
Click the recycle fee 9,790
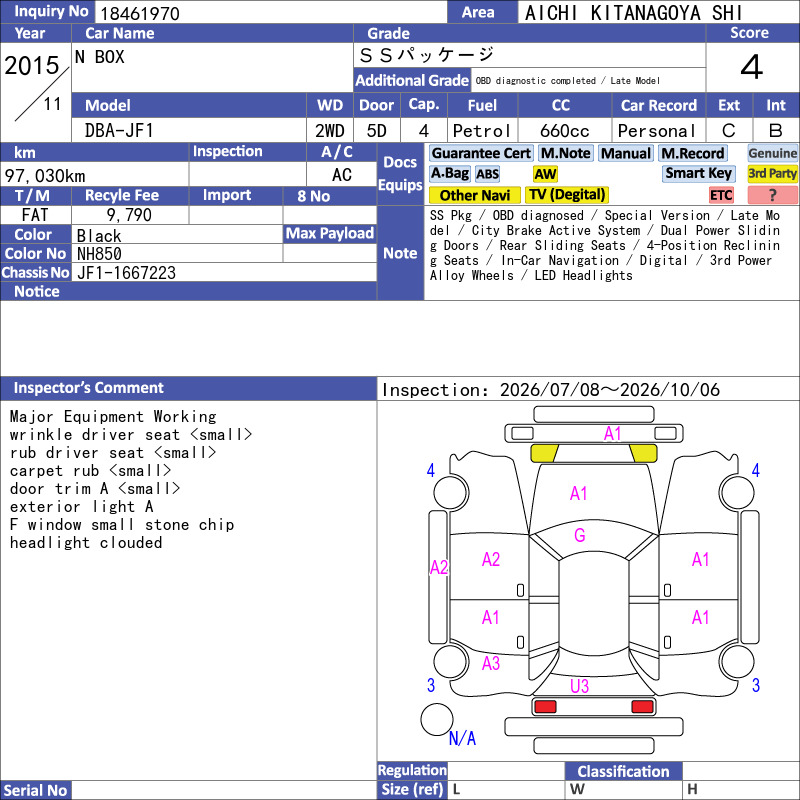[129, 215]
